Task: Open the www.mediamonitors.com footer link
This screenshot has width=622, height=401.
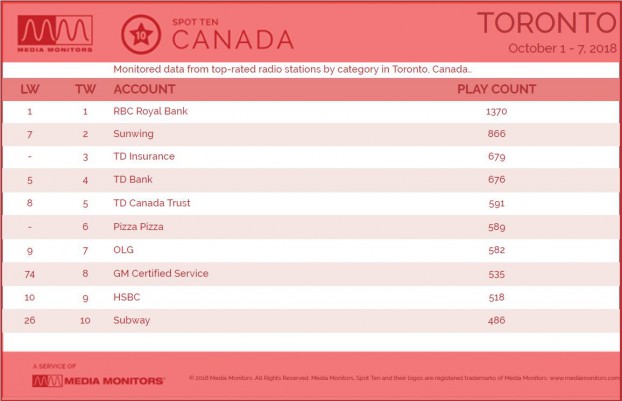Action: tap(585, 378)
